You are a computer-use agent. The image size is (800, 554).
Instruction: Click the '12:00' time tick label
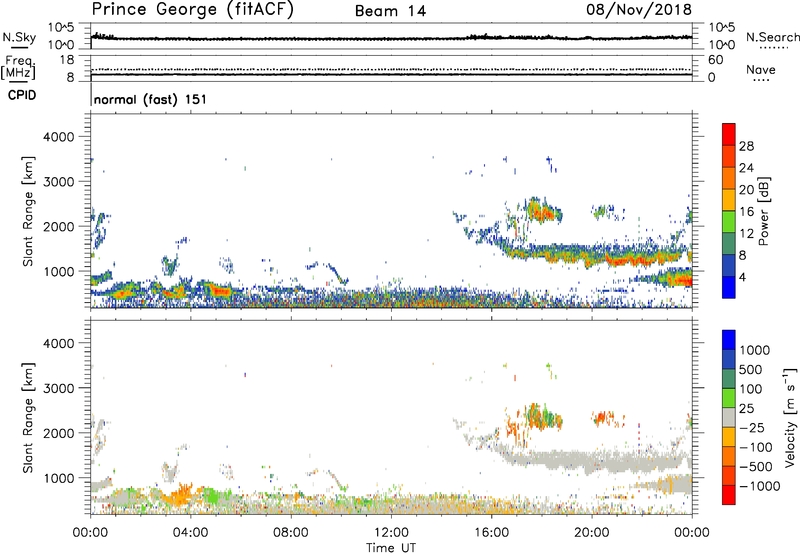pyautogui.click(x=391, y=533)
